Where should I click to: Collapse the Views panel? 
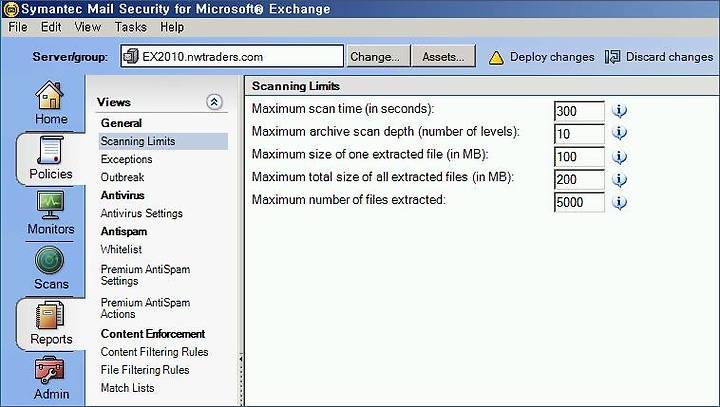click(214, 102)
